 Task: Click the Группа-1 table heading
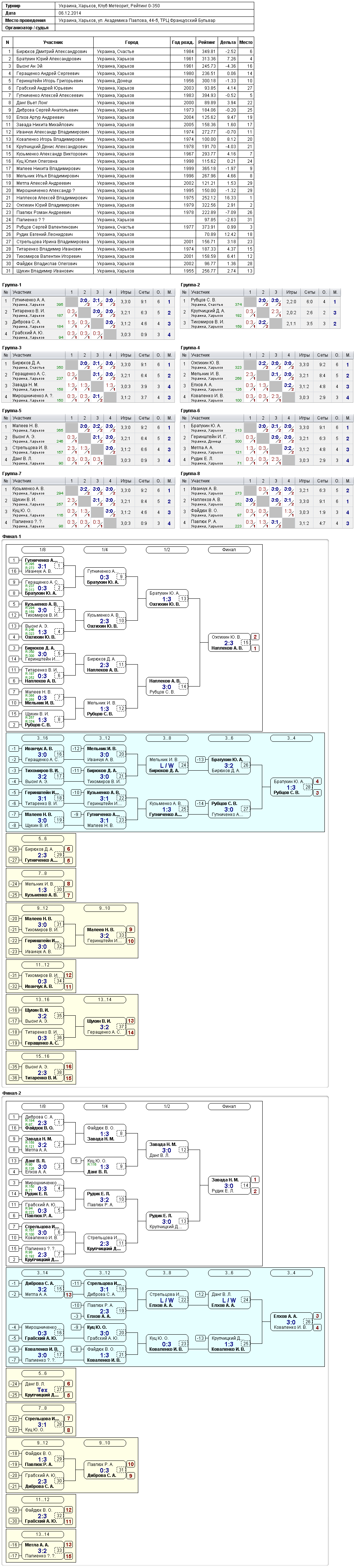(12, 285)
